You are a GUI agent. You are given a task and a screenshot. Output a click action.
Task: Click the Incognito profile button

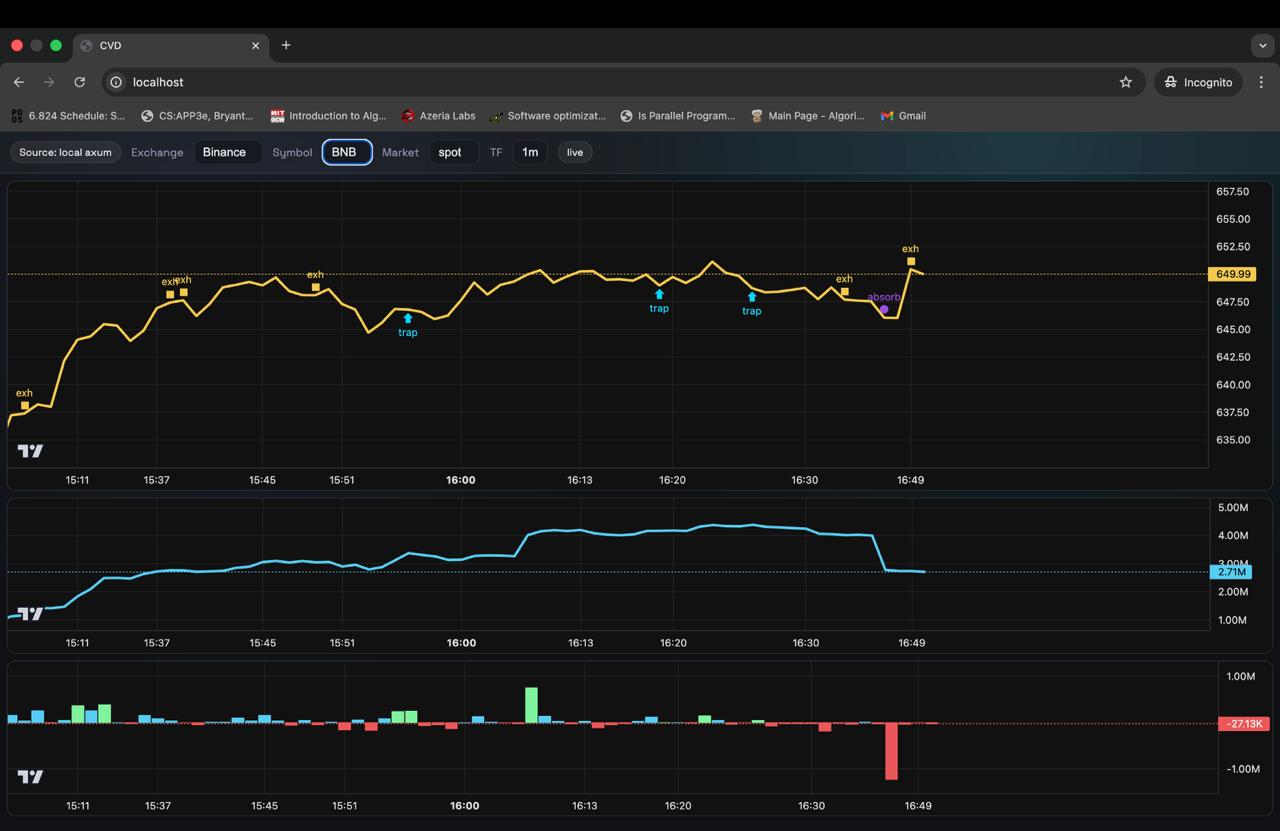tap(1198, 82)
